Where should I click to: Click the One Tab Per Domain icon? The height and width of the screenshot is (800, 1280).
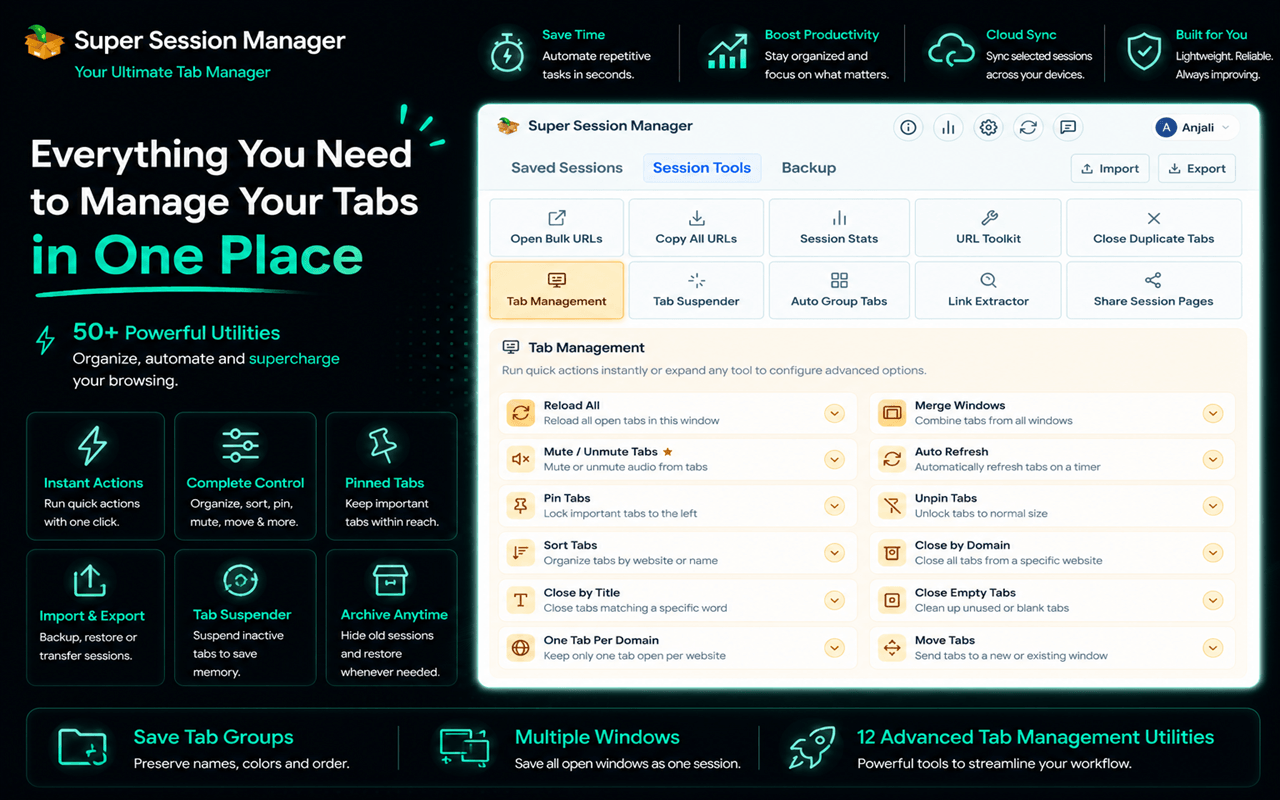pyautogui.click(x=520, y=648)
